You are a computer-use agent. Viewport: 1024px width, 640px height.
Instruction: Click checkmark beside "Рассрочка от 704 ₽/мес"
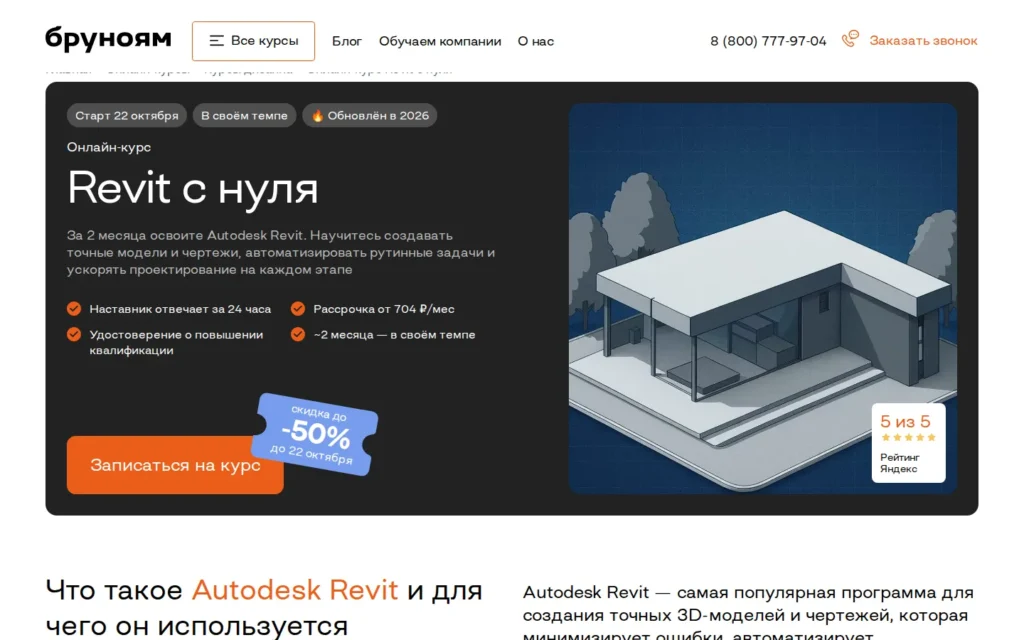(298, 309)
